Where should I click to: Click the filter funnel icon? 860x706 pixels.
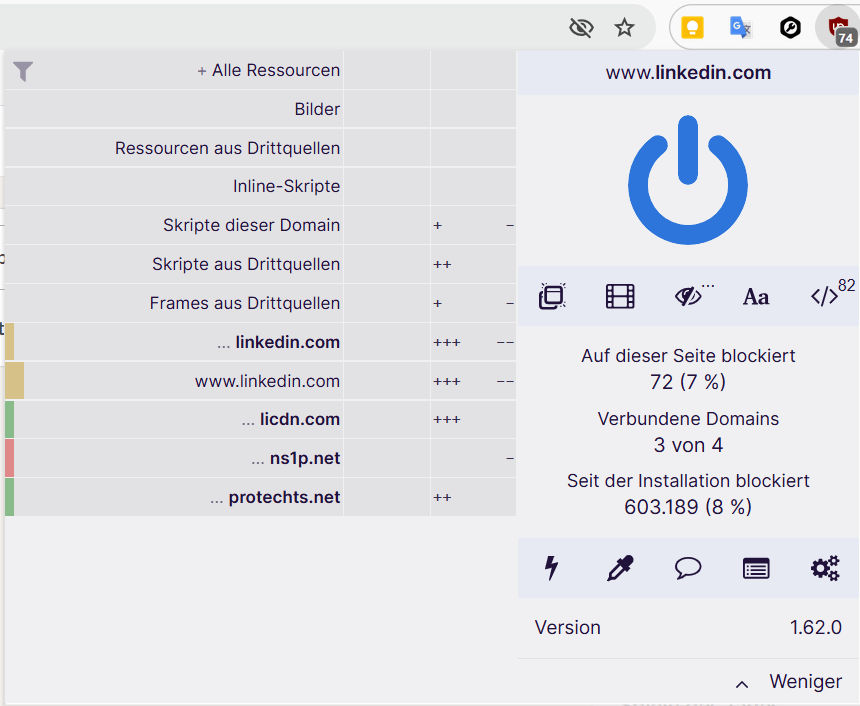pyautogui.click(x=23, y=71)
